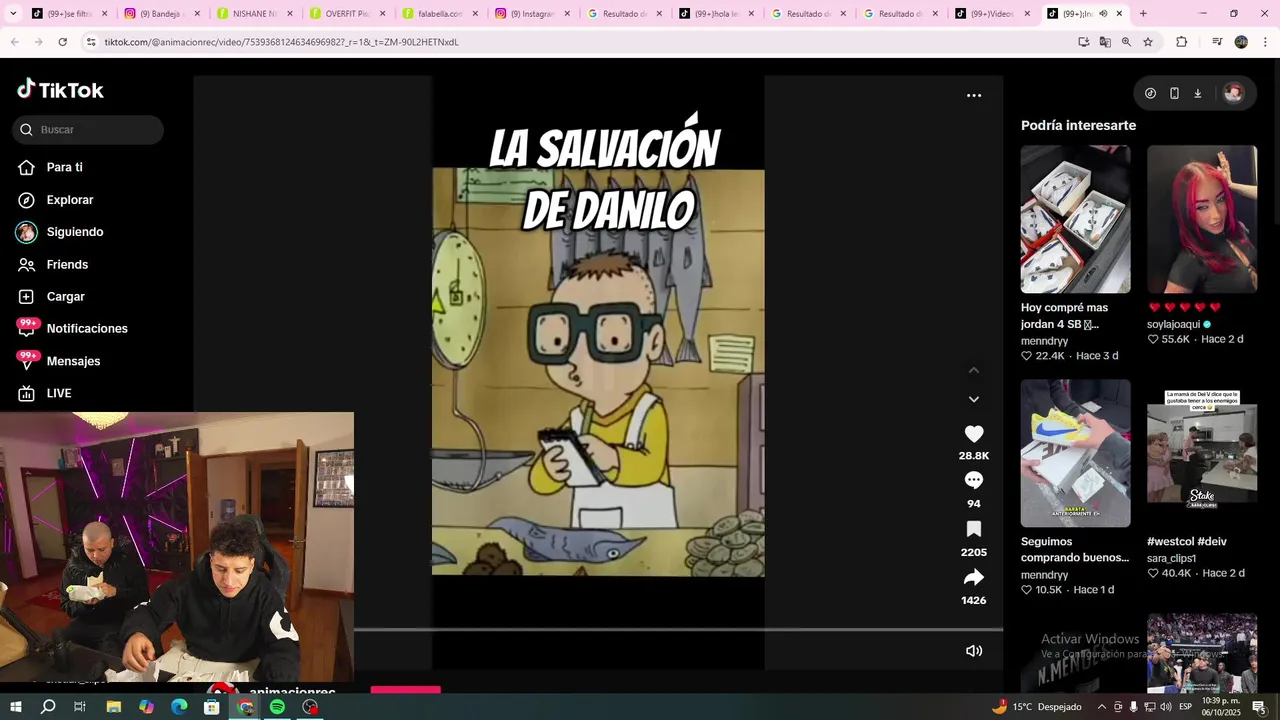The image size is (1280, 720).
Task: Open the #westcol #deiv video thumbnail
Action: (1202, 453)
